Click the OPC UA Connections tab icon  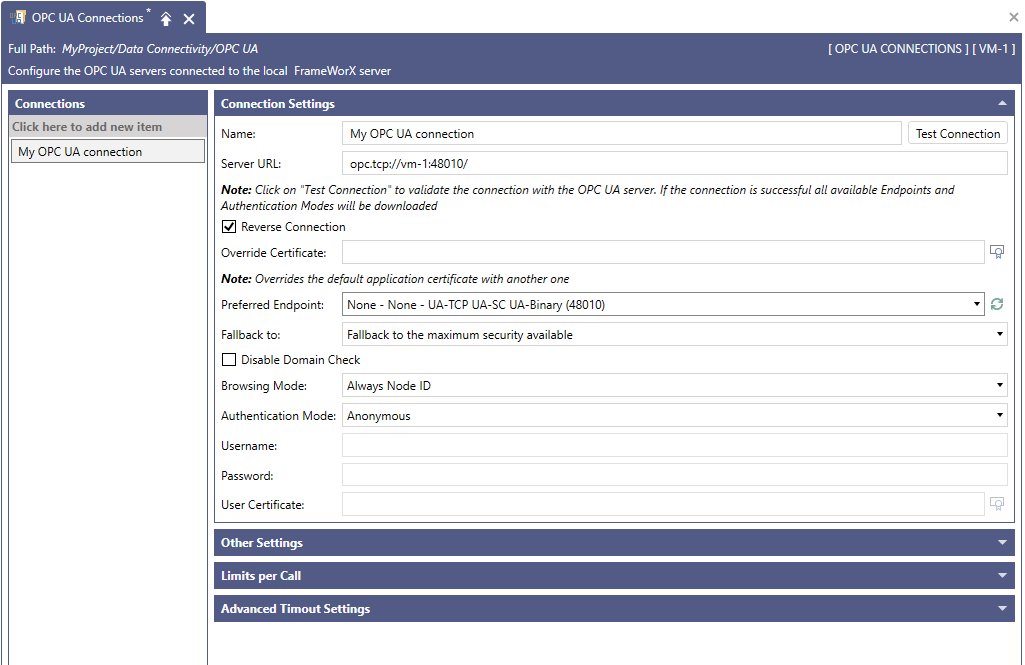(18, 18)
